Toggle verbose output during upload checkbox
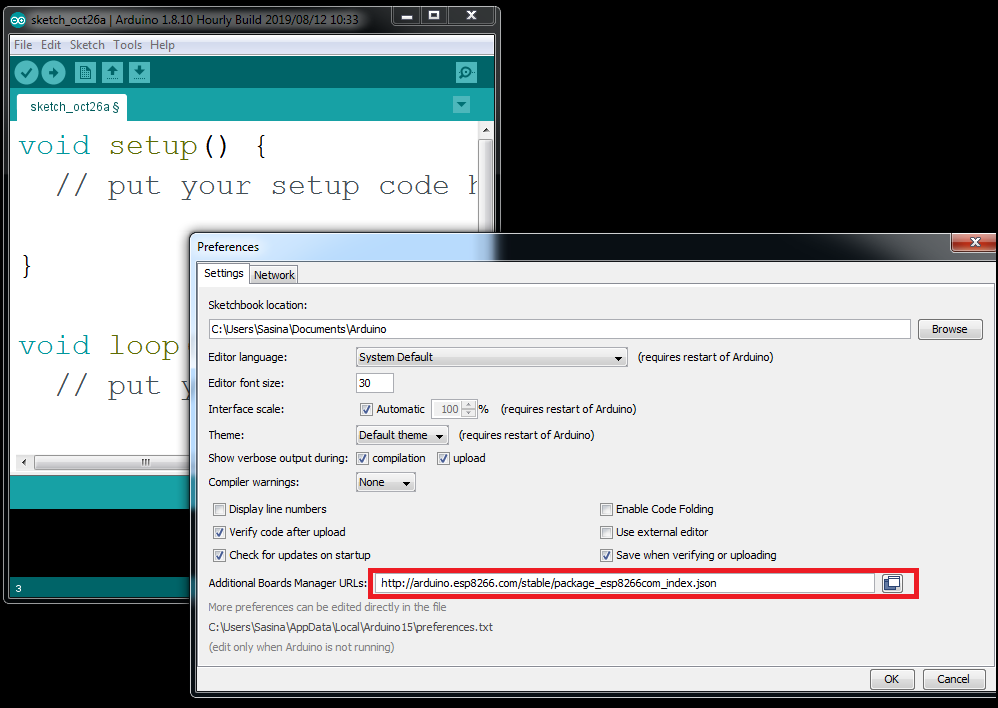Viewport: 998px width, 708px height. tap(443, 458)
